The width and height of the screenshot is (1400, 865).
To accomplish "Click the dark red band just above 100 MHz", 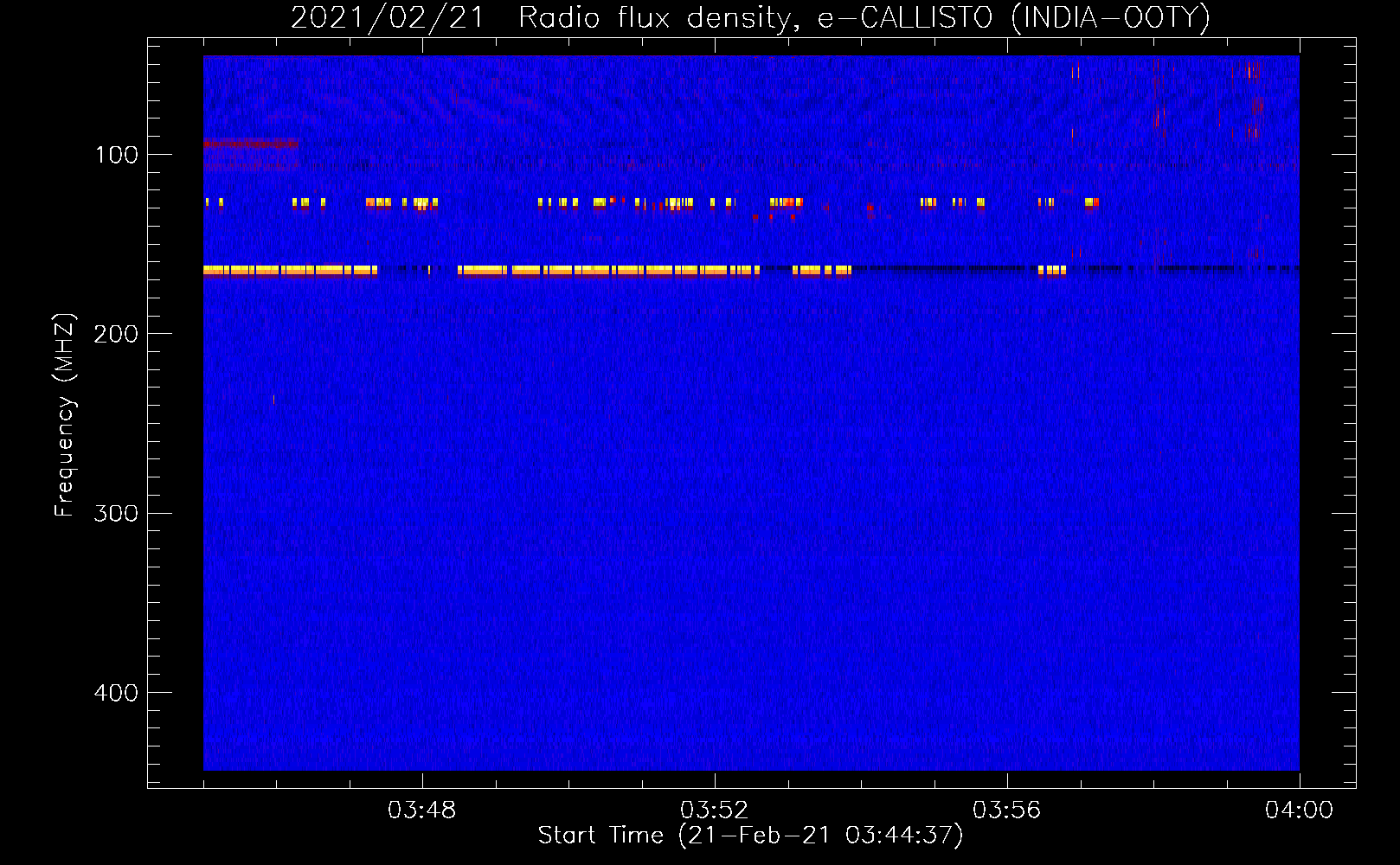I will [251, 144].
